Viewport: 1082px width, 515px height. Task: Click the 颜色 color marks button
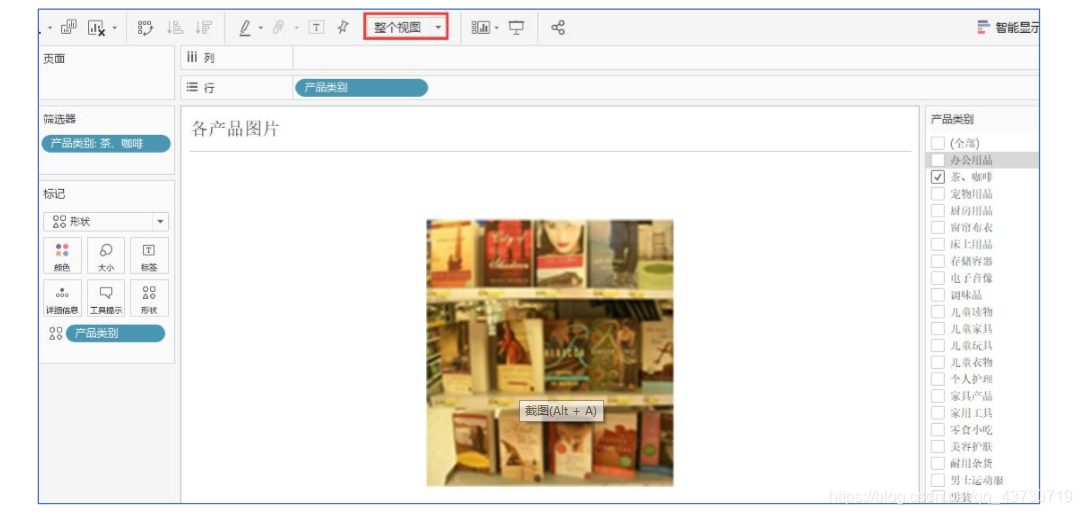coord(62,256)
